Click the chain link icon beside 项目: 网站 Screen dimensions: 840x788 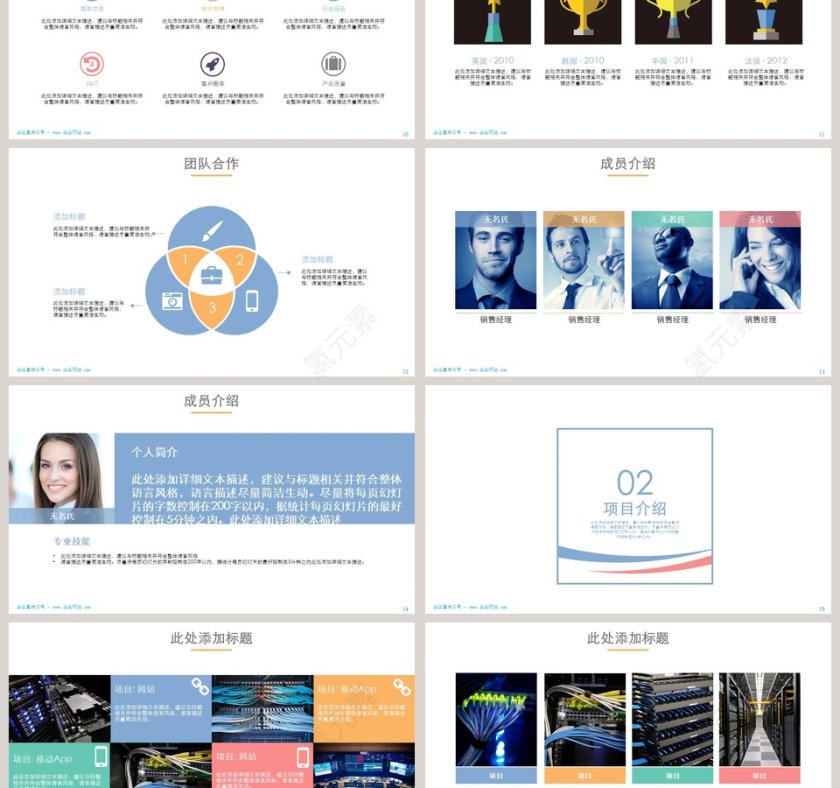coord(201,687)
